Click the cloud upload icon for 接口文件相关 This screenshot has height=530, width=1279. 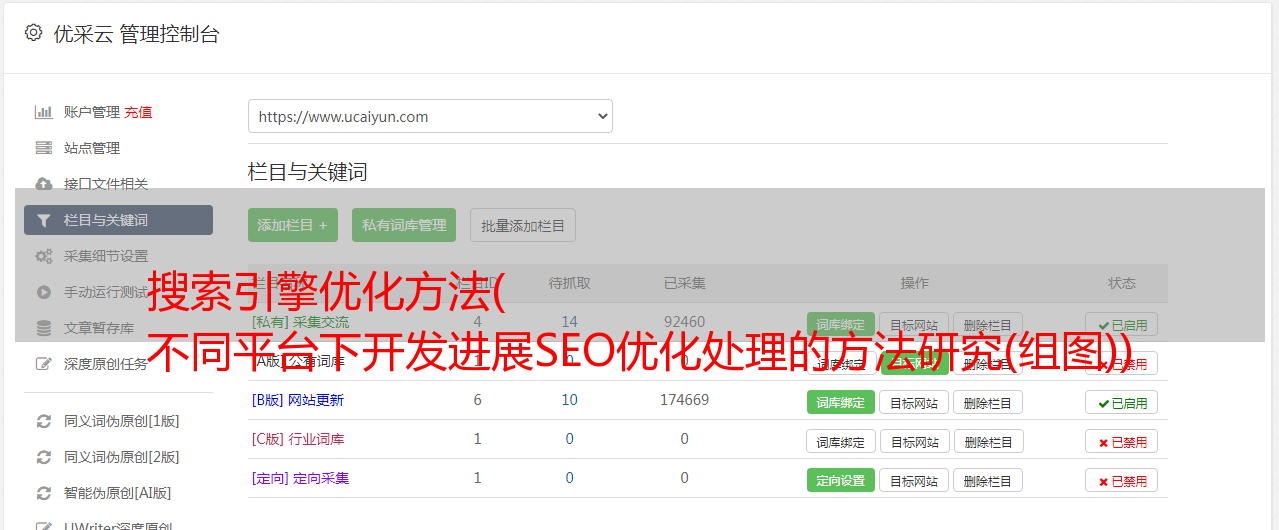[x=43, y=184]
